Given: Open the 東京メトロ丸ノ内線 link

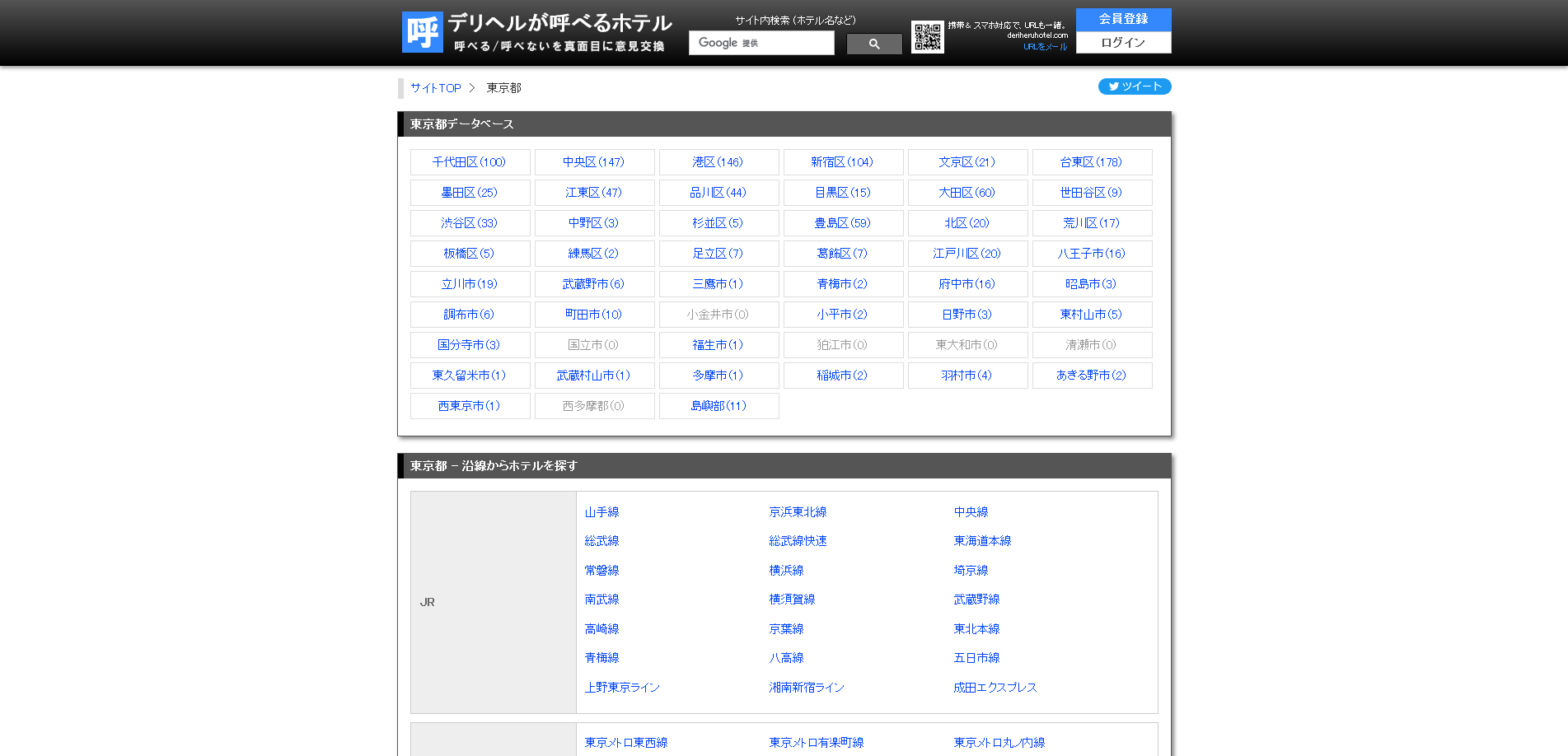Looking at the screenshot, I should coord(999,743).
